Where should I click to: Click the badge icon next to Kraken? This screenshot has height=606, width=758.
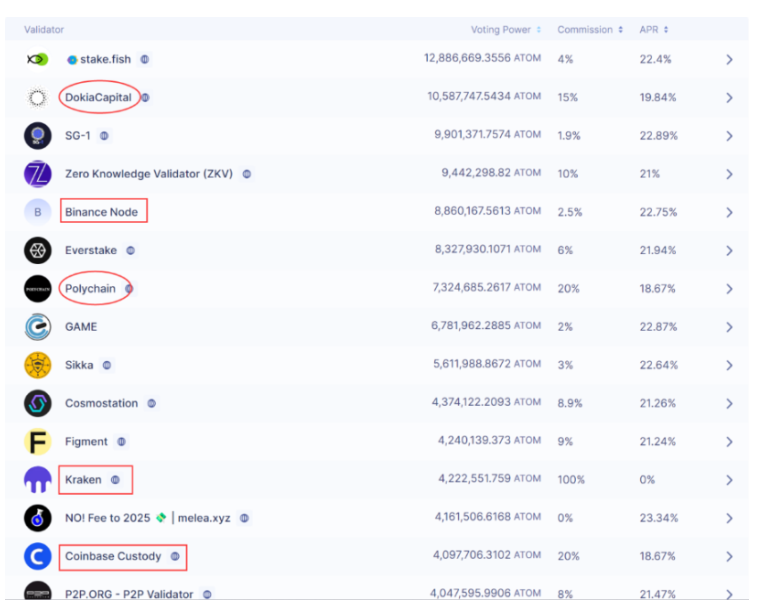[x=115, y=480]
